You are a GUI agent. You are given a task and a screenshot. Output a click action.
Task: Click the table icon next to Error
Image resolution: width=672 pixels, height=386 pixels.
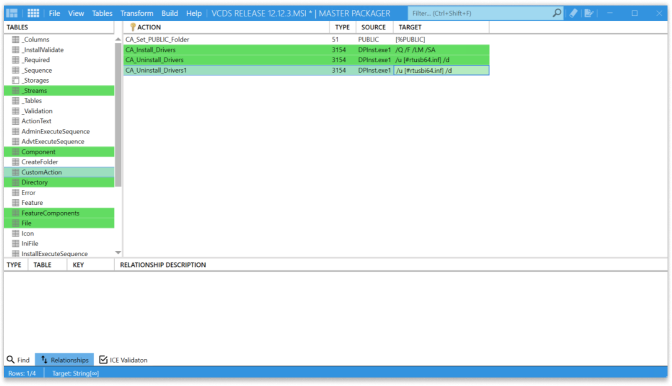[x=16, y=192]
